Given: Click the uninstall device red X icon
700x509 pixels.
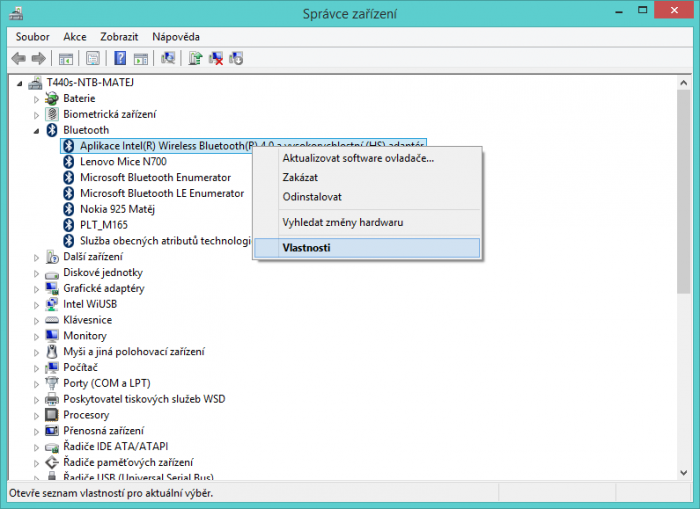Looking at the screenshot, I should point(215,59).
